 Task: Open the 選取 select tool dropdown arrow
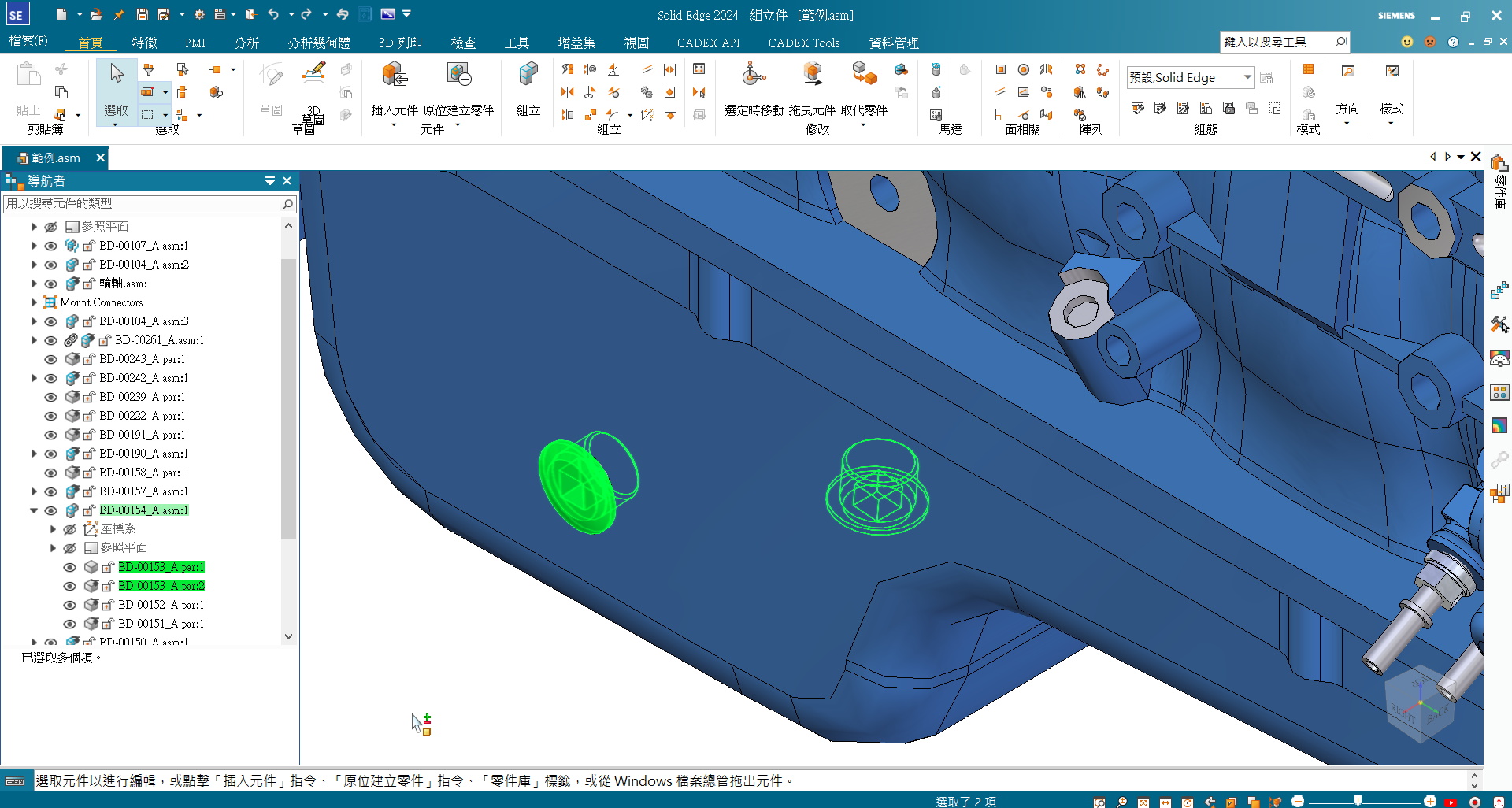pyautogui.click(x=115, y=124)
